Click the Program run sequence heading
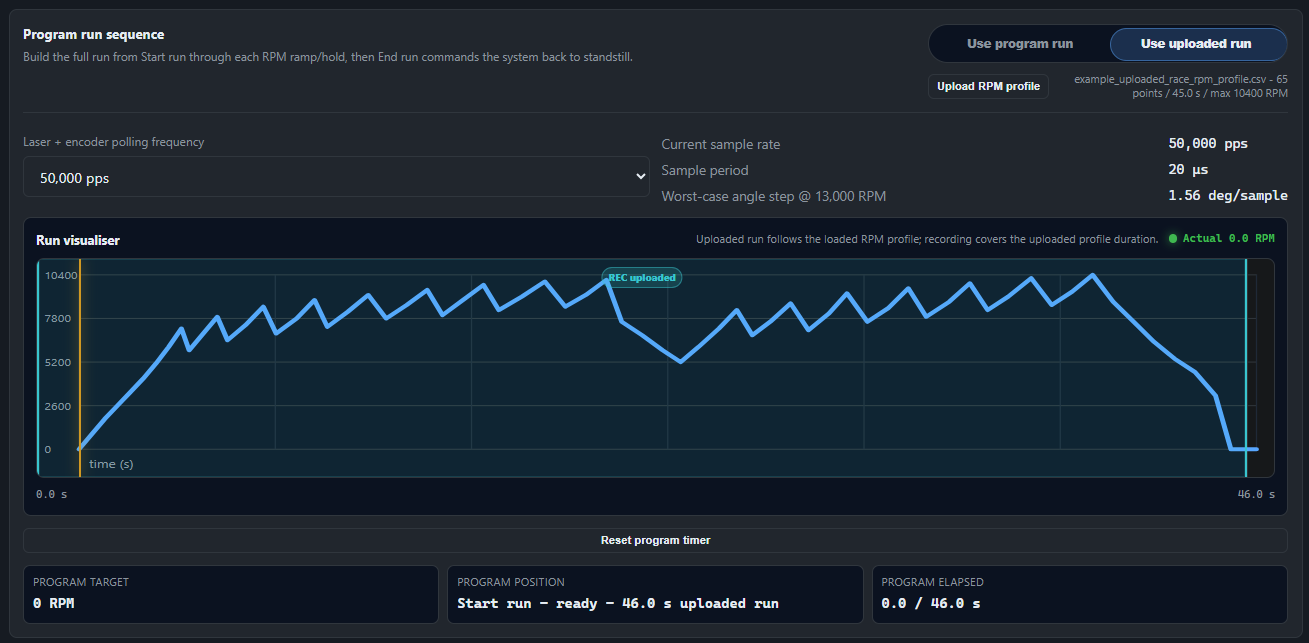The height and width of the screenshot is (643, 1309). click(94, 35)
